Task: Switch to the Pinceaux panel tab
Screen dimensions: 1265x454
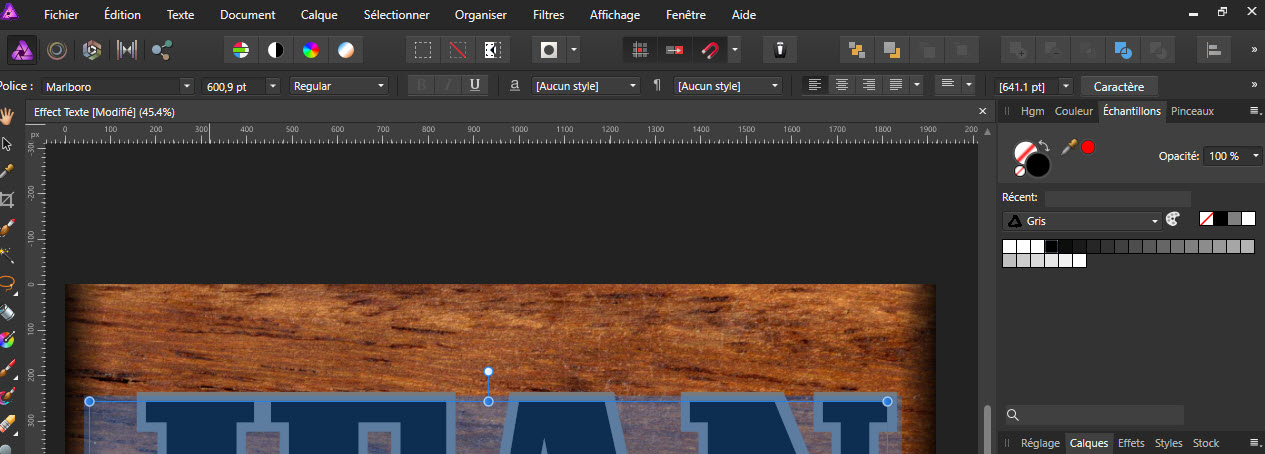Action: click(x=1192, y=111)
